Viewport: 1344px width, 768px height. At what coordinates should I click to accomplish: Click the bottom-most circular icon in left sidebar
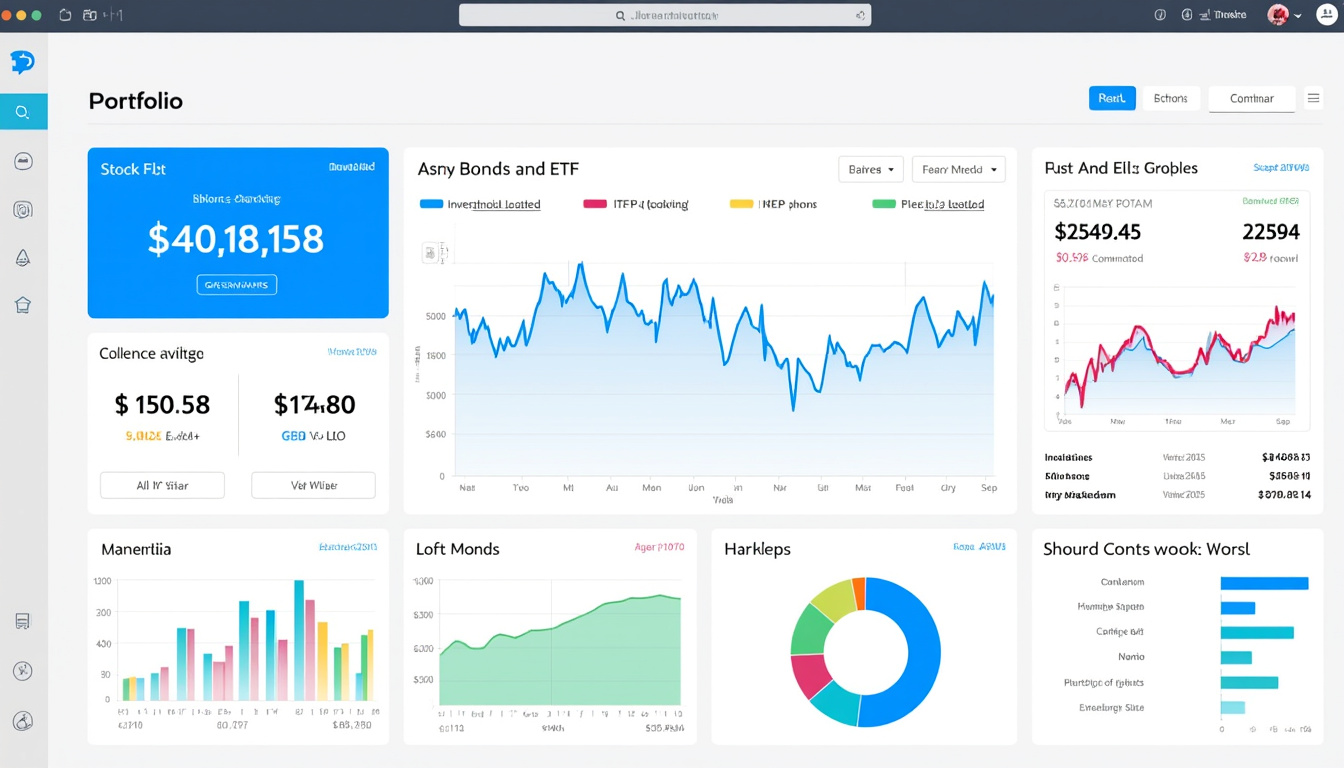[x=23, y=721]
